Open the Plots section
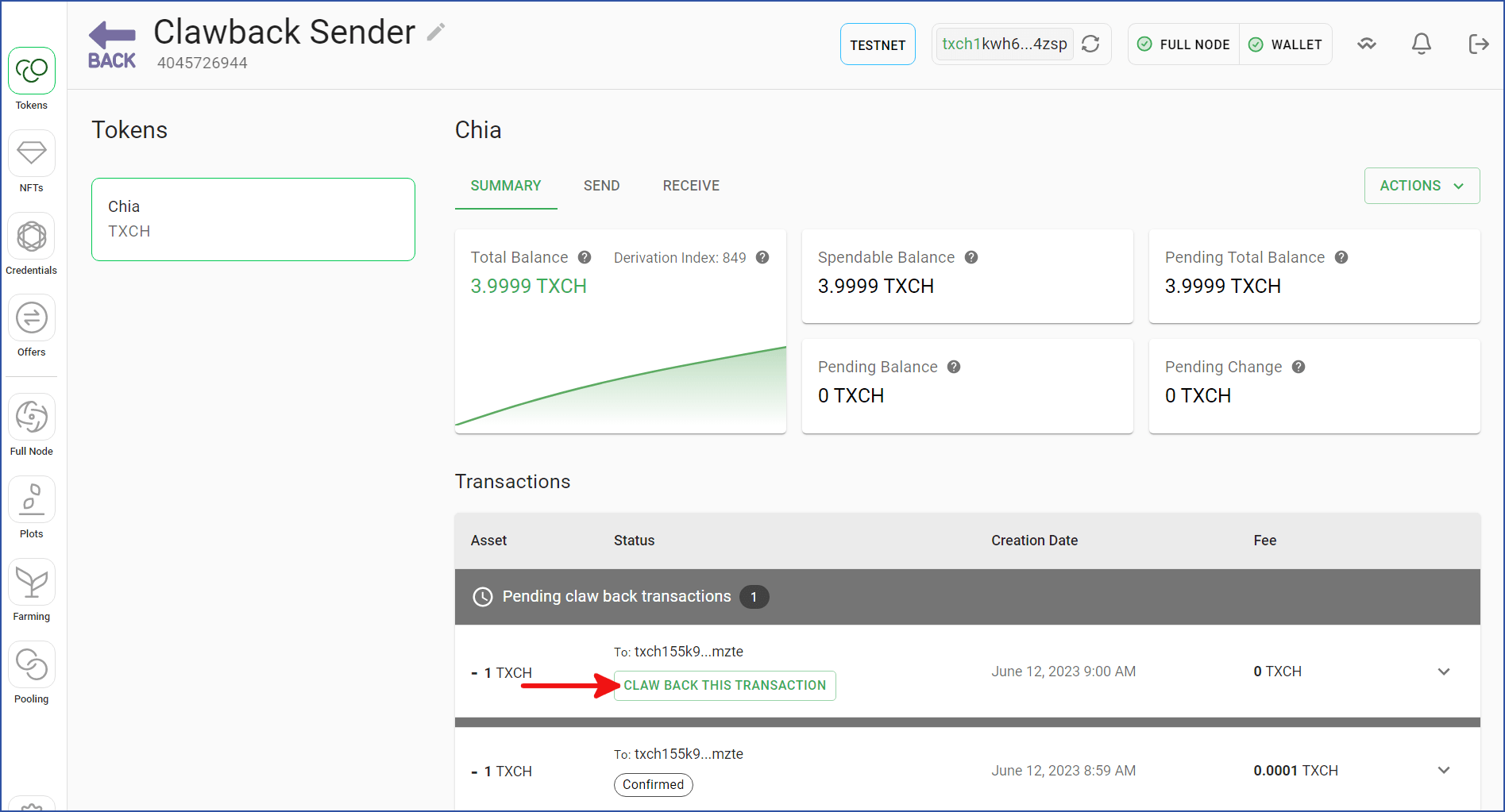Image resolution: width=1505 pixels, height=812 pixels. point(31,498)
